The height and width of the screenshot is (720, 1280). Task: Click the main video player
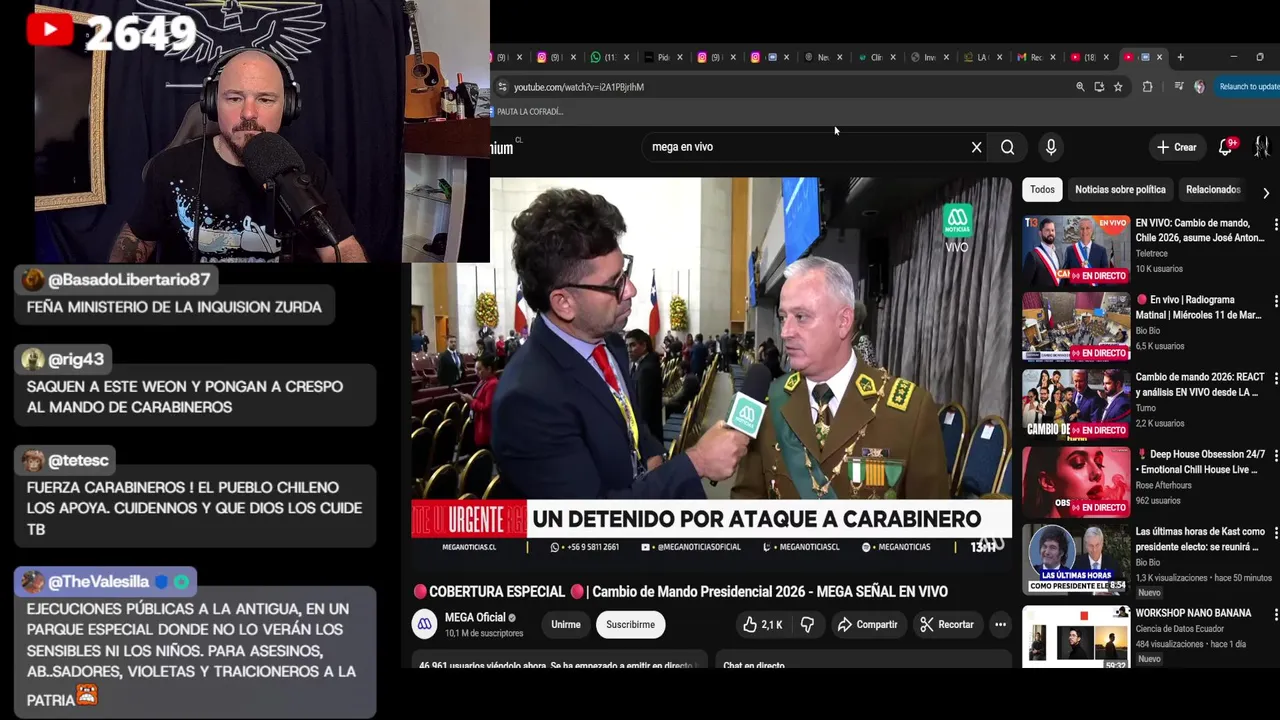tap(711, 370)
